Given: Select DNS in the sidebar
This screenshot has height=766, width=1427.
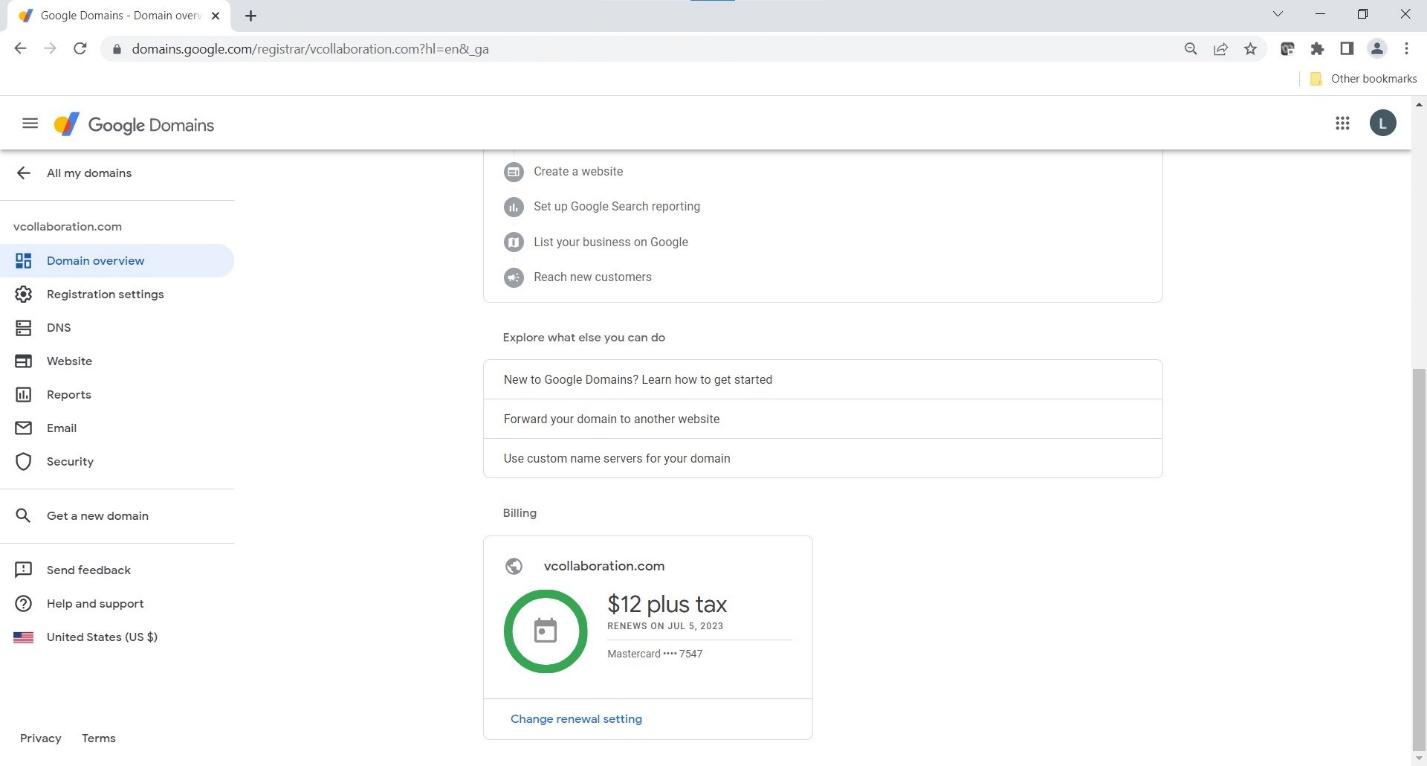Looking at the screenshot, I should pos(58,328).
